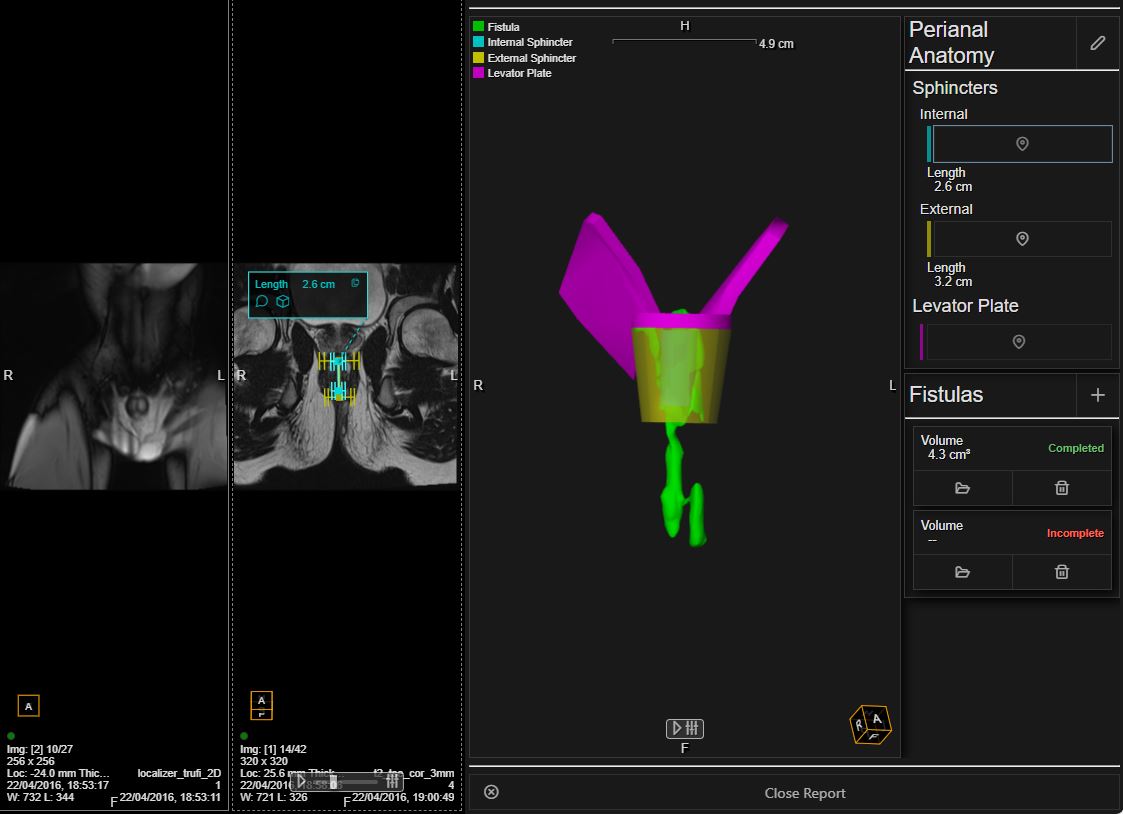This screenshot has width=1123, height=814.
Task: Click the 3D orientation cube
Action: coord(870,724)
